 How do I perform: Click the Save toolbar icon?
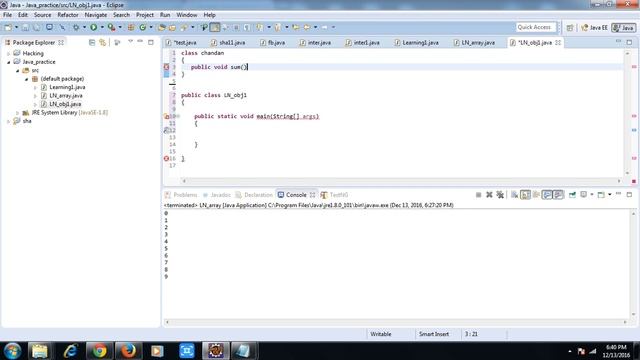pyautogui.click(x=25, y=27)
